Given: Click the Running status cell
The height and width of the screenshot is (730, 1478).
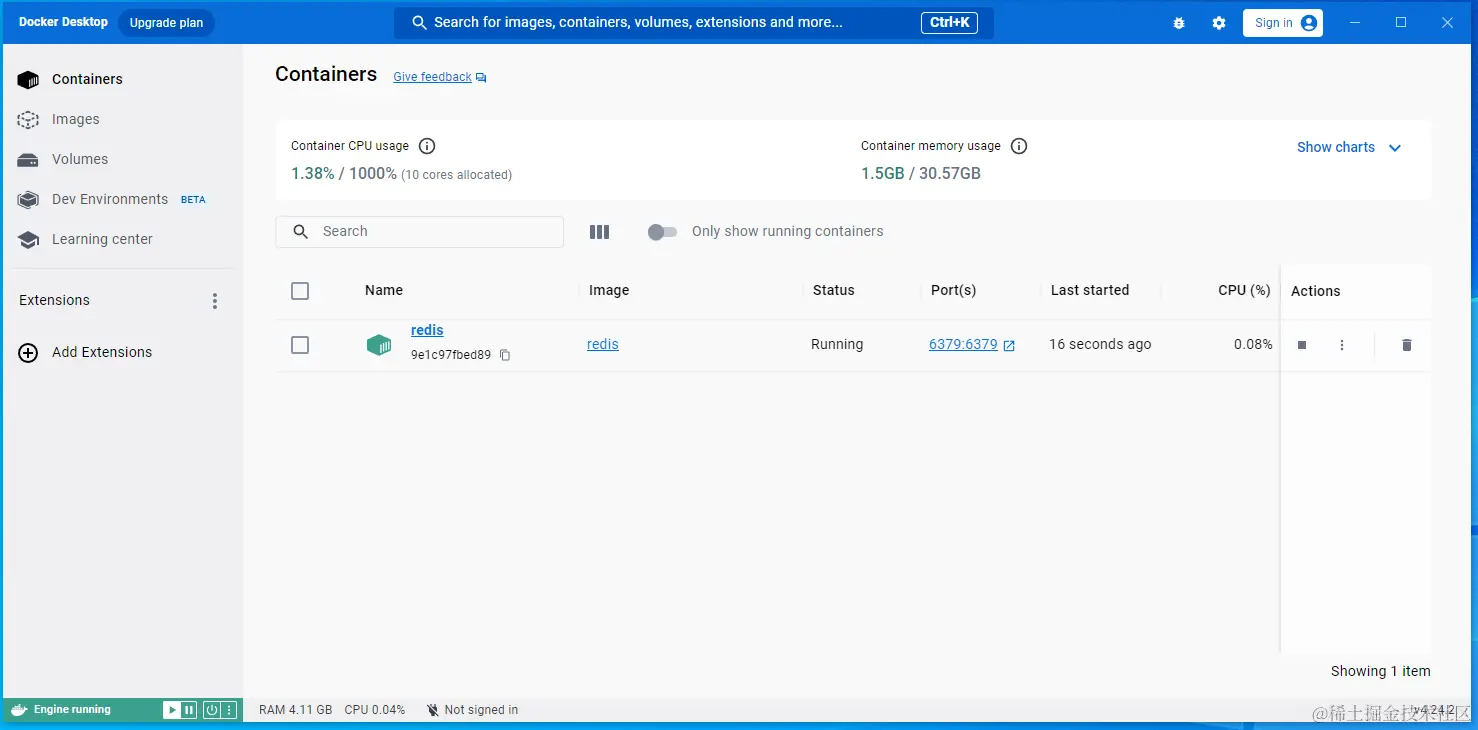Looking at the screenshot, I should [837, 344].
